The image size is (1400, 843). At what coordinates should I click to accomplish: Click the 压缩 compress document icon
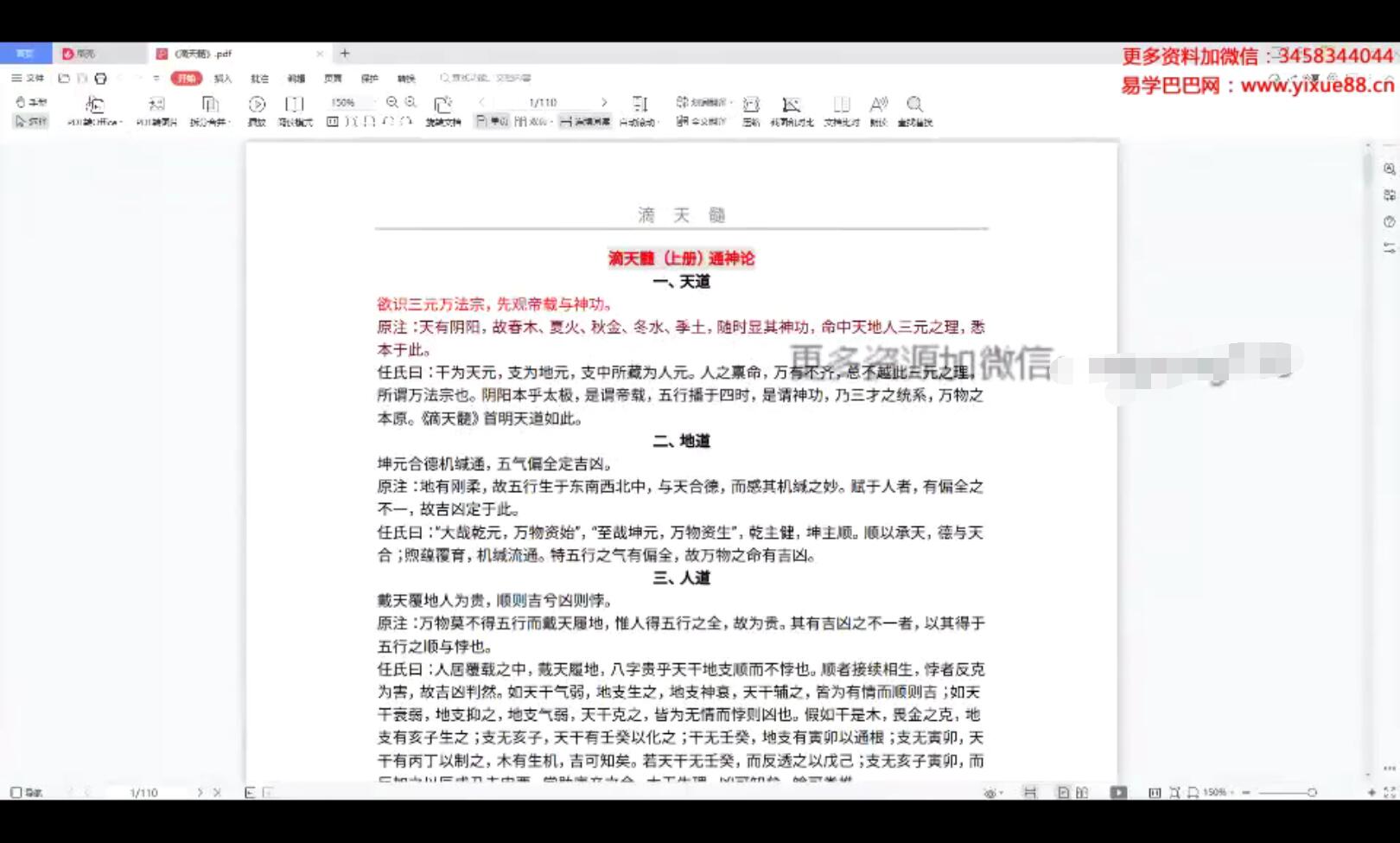point(751,108)
